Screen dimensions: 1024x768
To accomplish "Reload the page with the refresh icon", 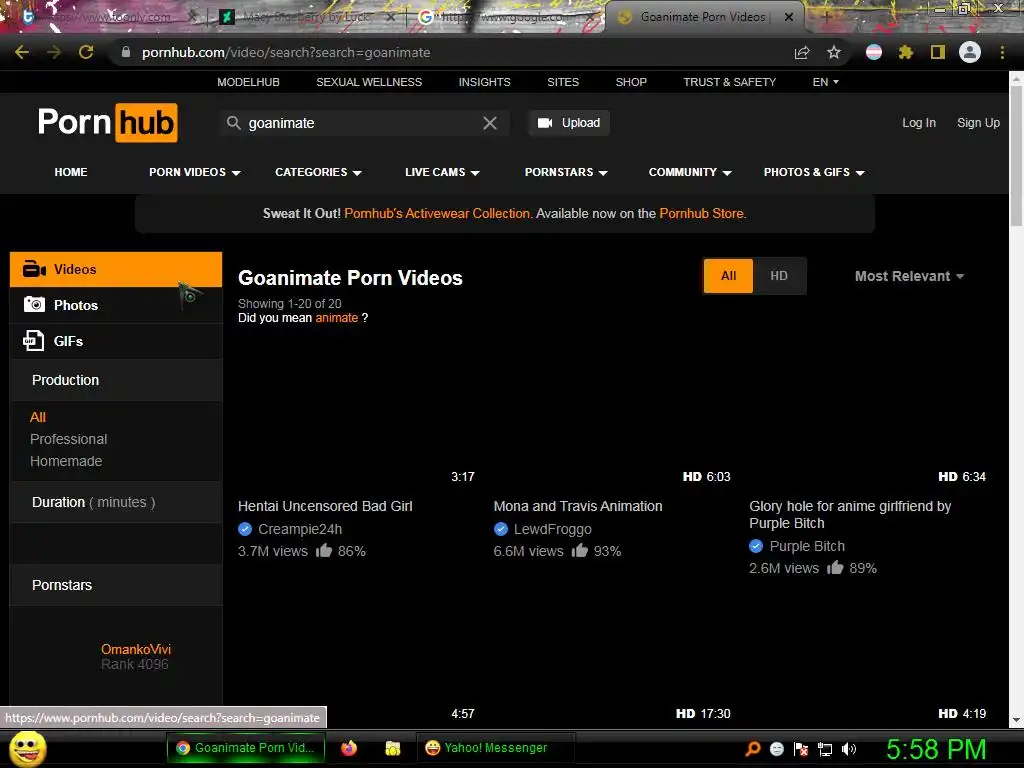I will click(x=86, y=52).
